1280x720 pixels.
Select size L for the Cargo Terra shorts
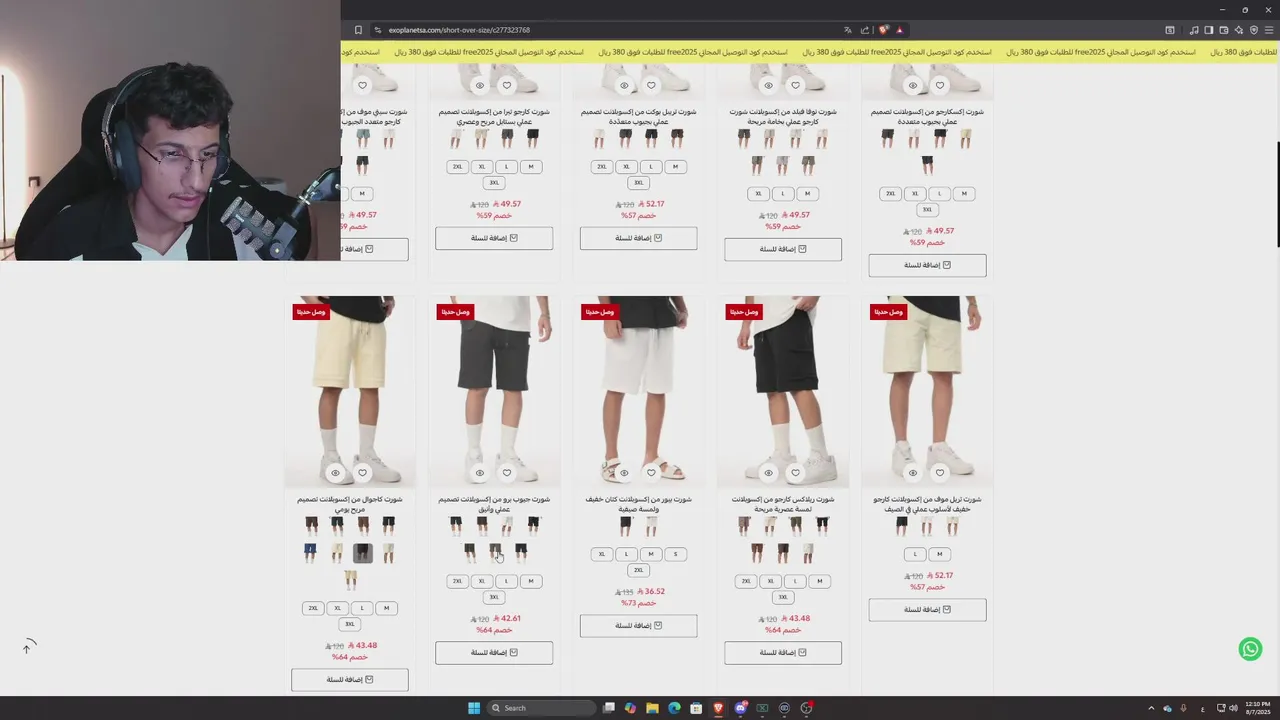(x=506, y=167)
